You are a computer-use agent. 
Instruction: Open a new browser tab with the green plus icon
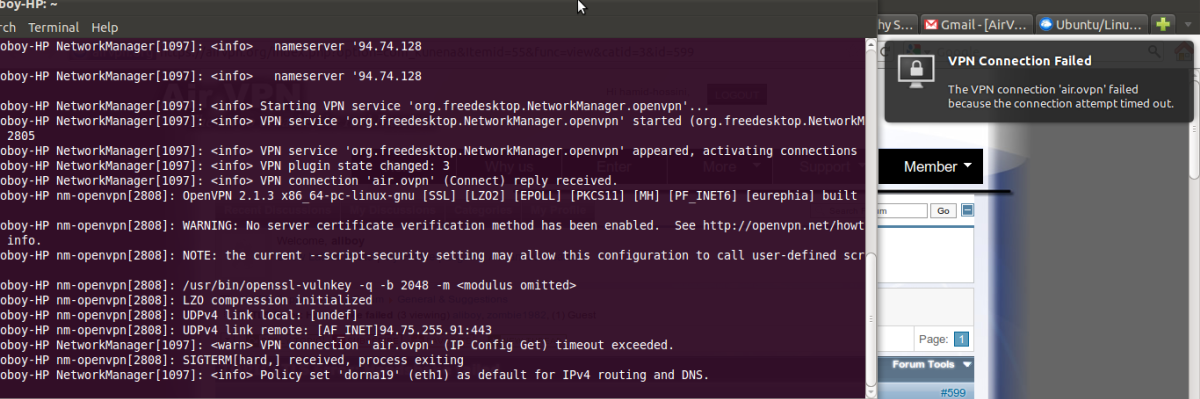[1162, 23]
